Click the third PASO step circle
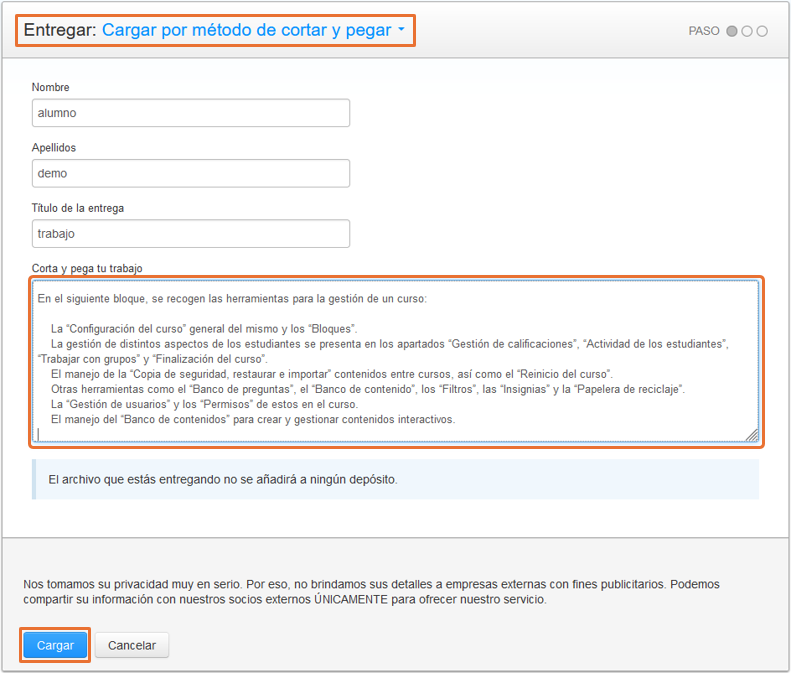Image resolution: width=792 pixels, height=675 pixels. point(762,31)
